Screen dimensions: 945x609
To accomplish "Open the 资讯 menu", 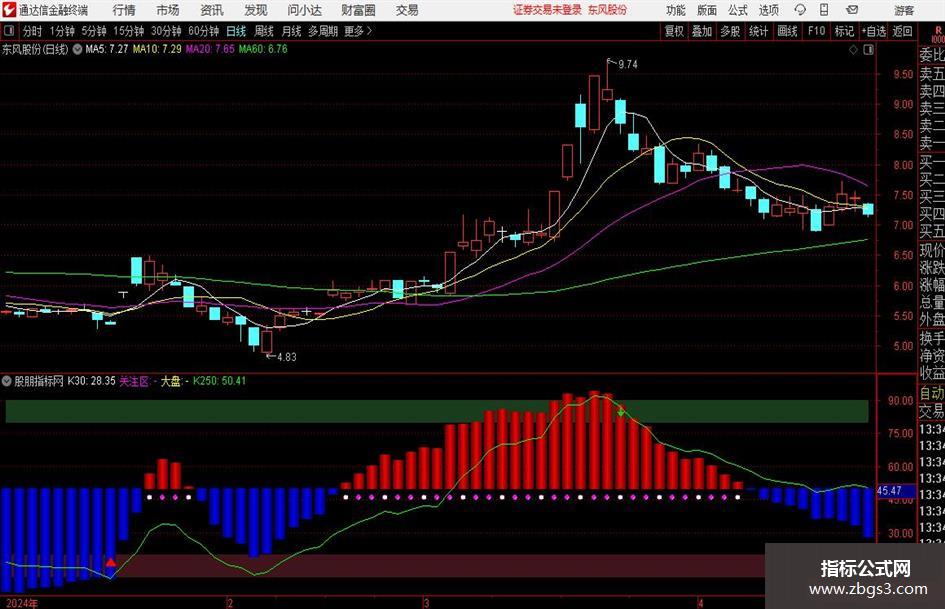I will pyautogui.click(x=212, y=10).
